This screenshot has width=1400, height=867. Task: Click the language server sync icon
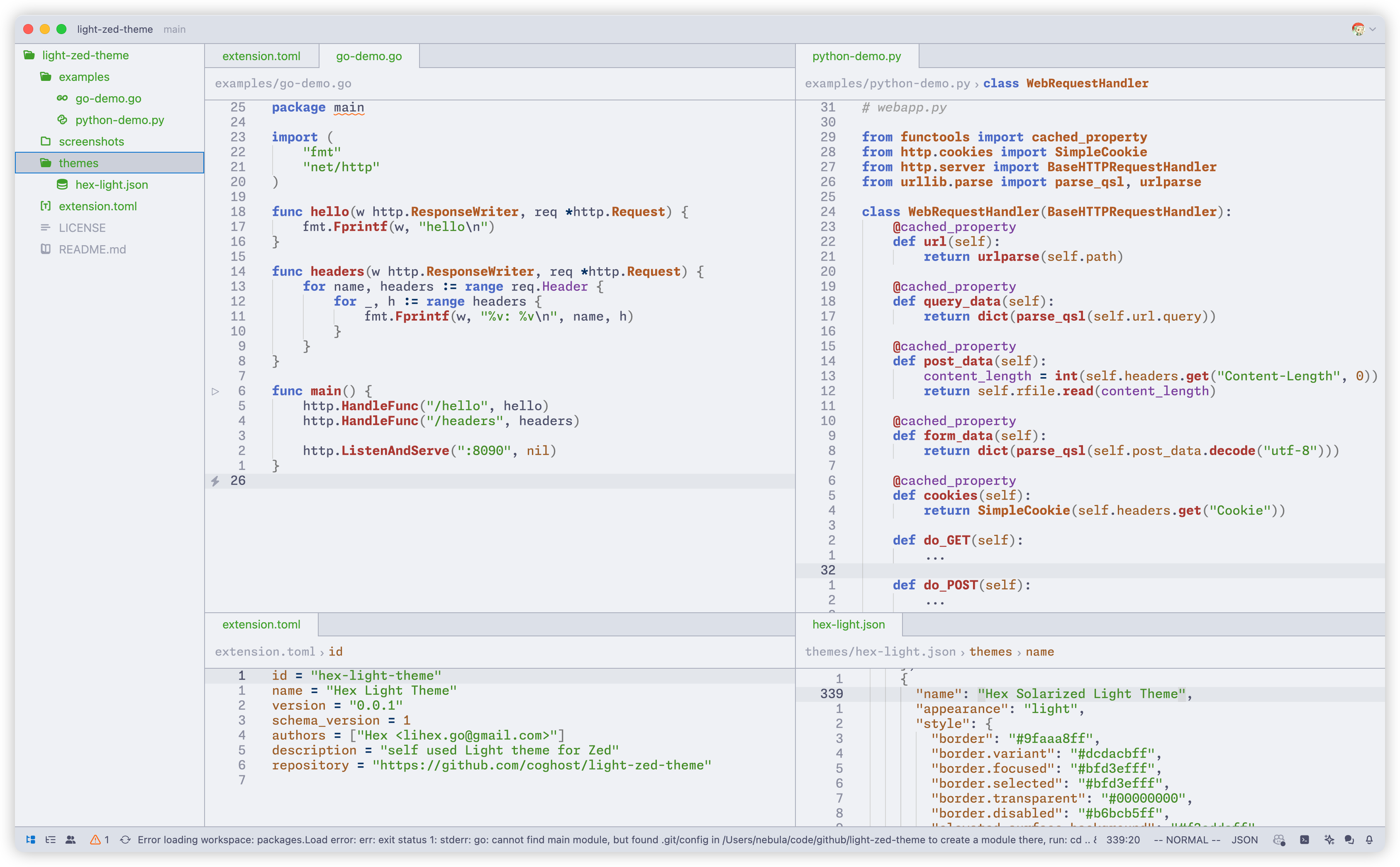pyautogui.click(x=125, y=840)
